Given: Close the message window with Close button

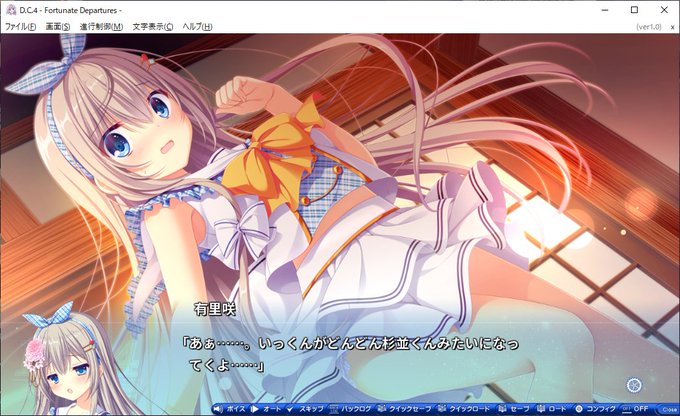Looking at the screenshot, I should [668, 409].
